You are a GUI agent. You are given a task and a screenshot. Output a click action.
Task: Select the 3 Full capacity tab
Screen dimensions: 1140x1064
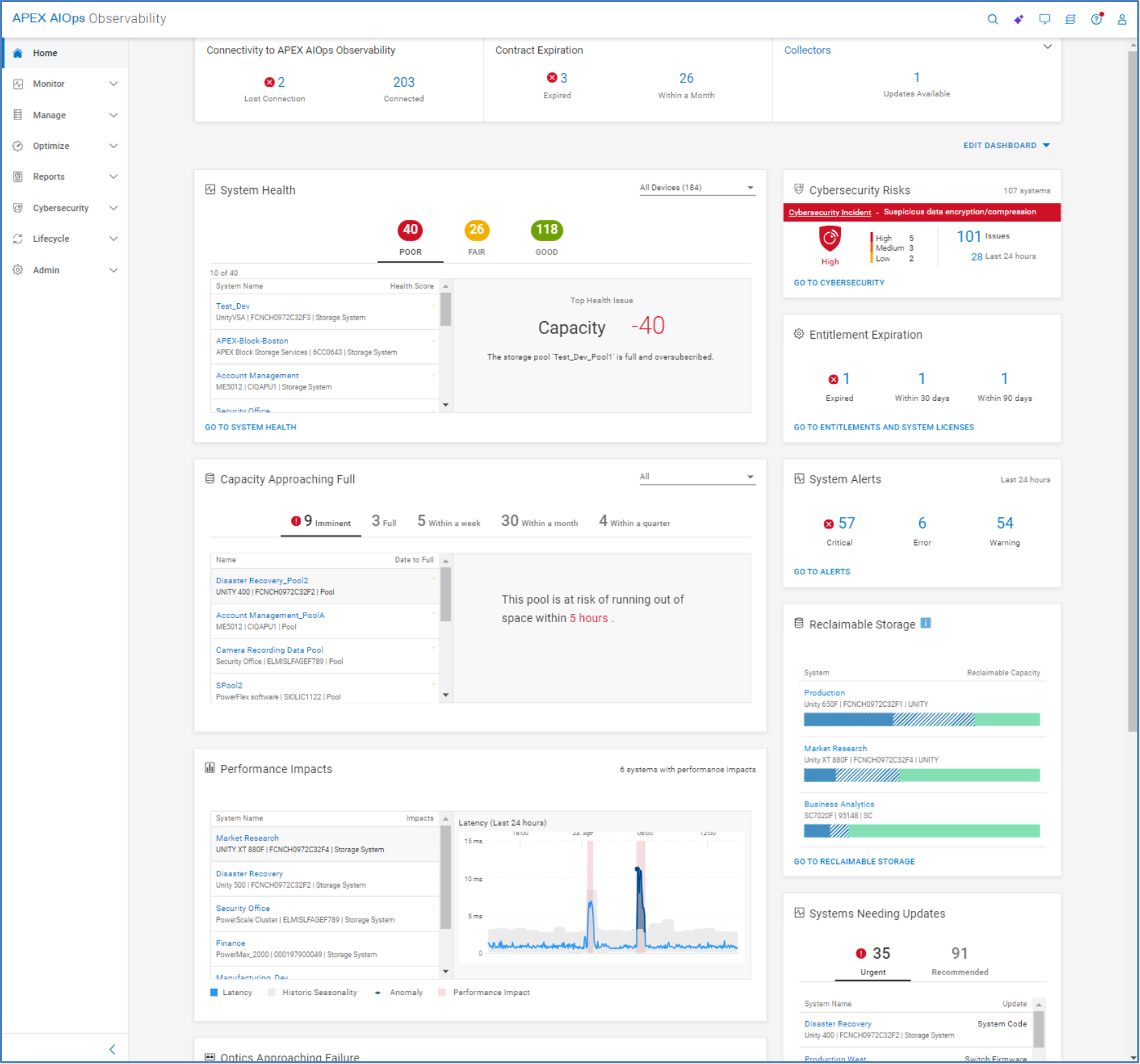tap(384, 522)
